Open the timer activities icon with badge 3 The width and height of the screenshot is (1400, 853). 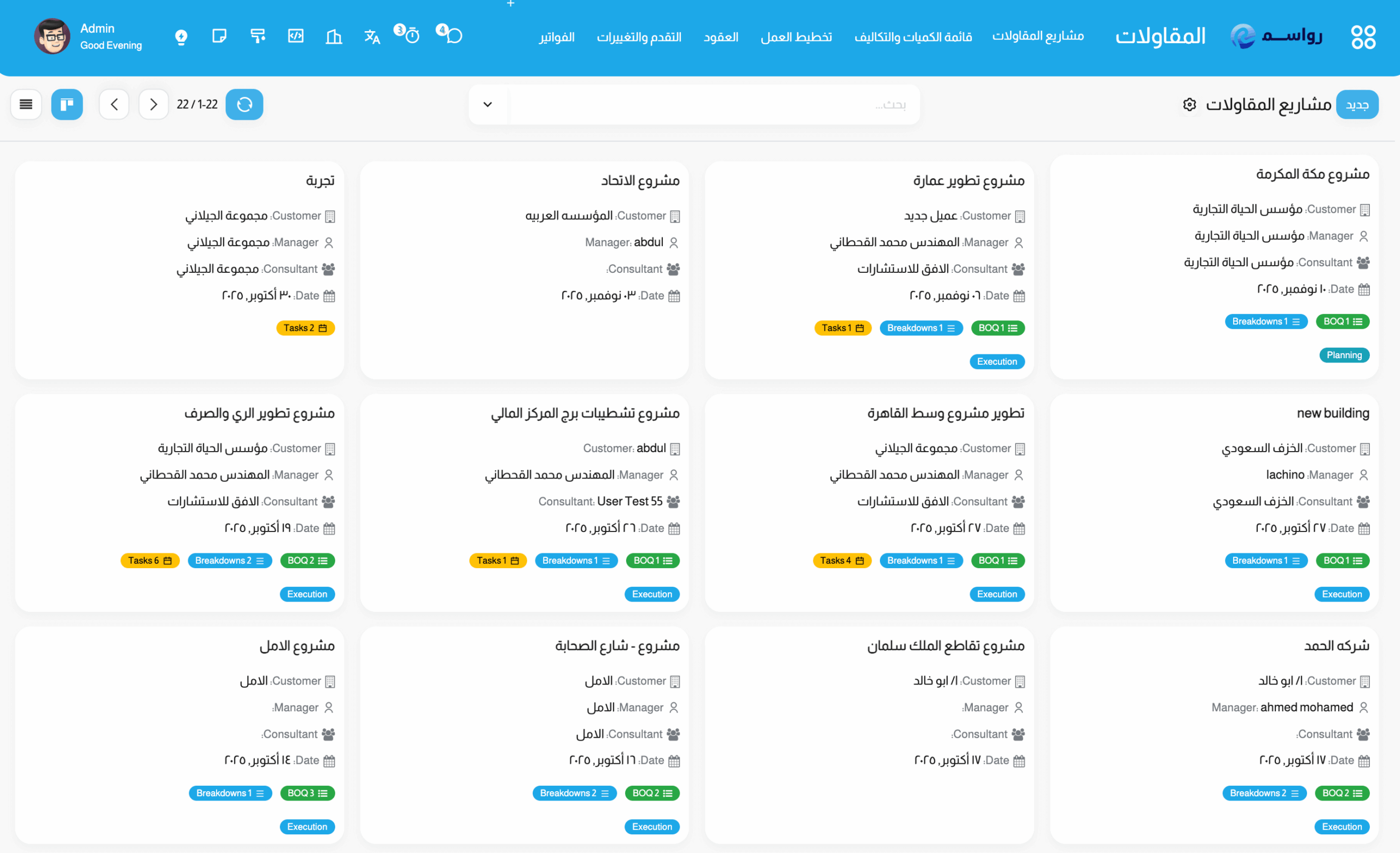411,36
